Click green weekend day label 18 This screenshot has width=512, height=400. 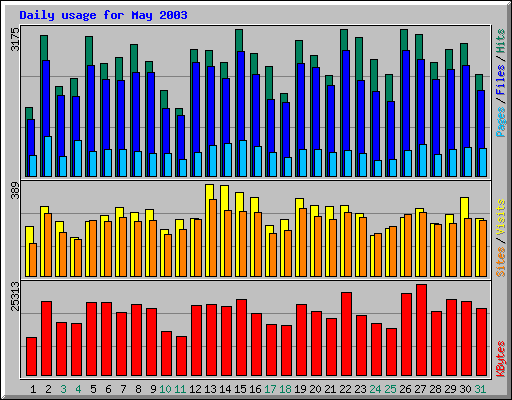click(285, 389)
